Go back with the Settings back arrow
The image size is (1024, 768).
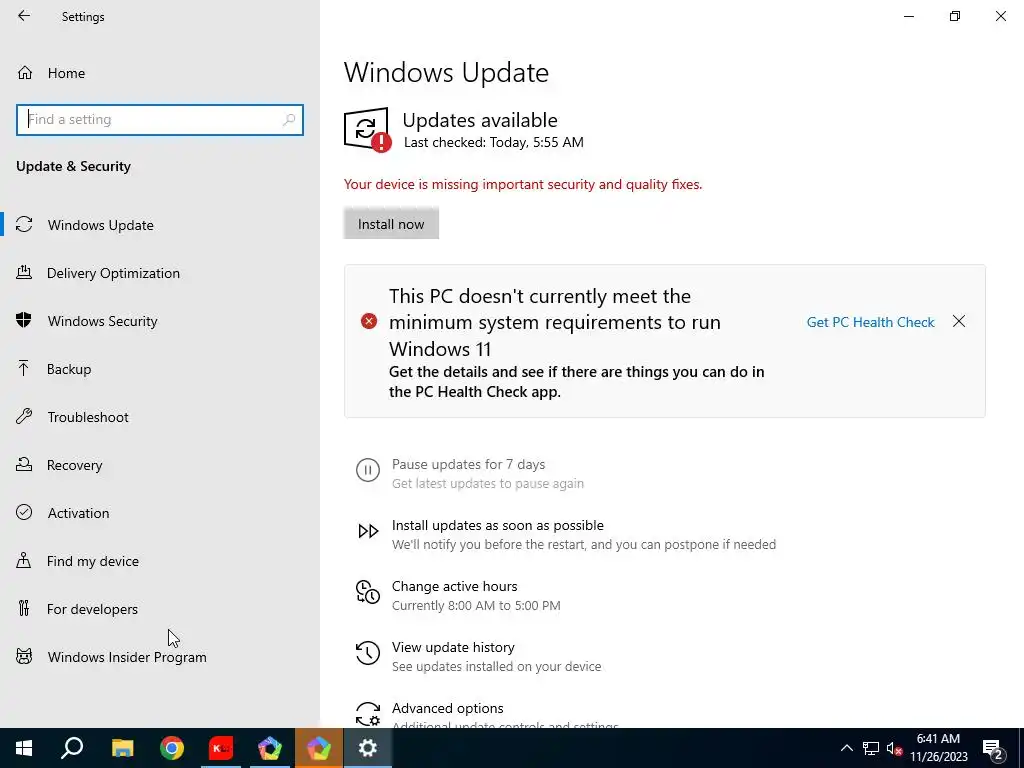click(24, 16)
